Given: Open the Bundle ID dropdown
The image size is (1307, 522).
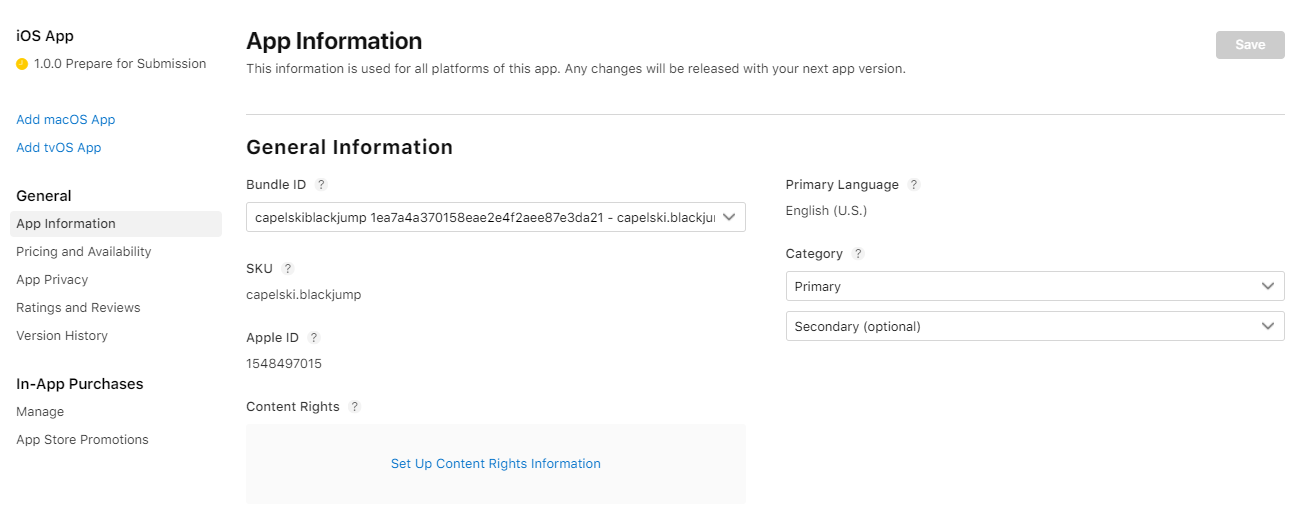Looking at the screenshot, I should 495,217.
